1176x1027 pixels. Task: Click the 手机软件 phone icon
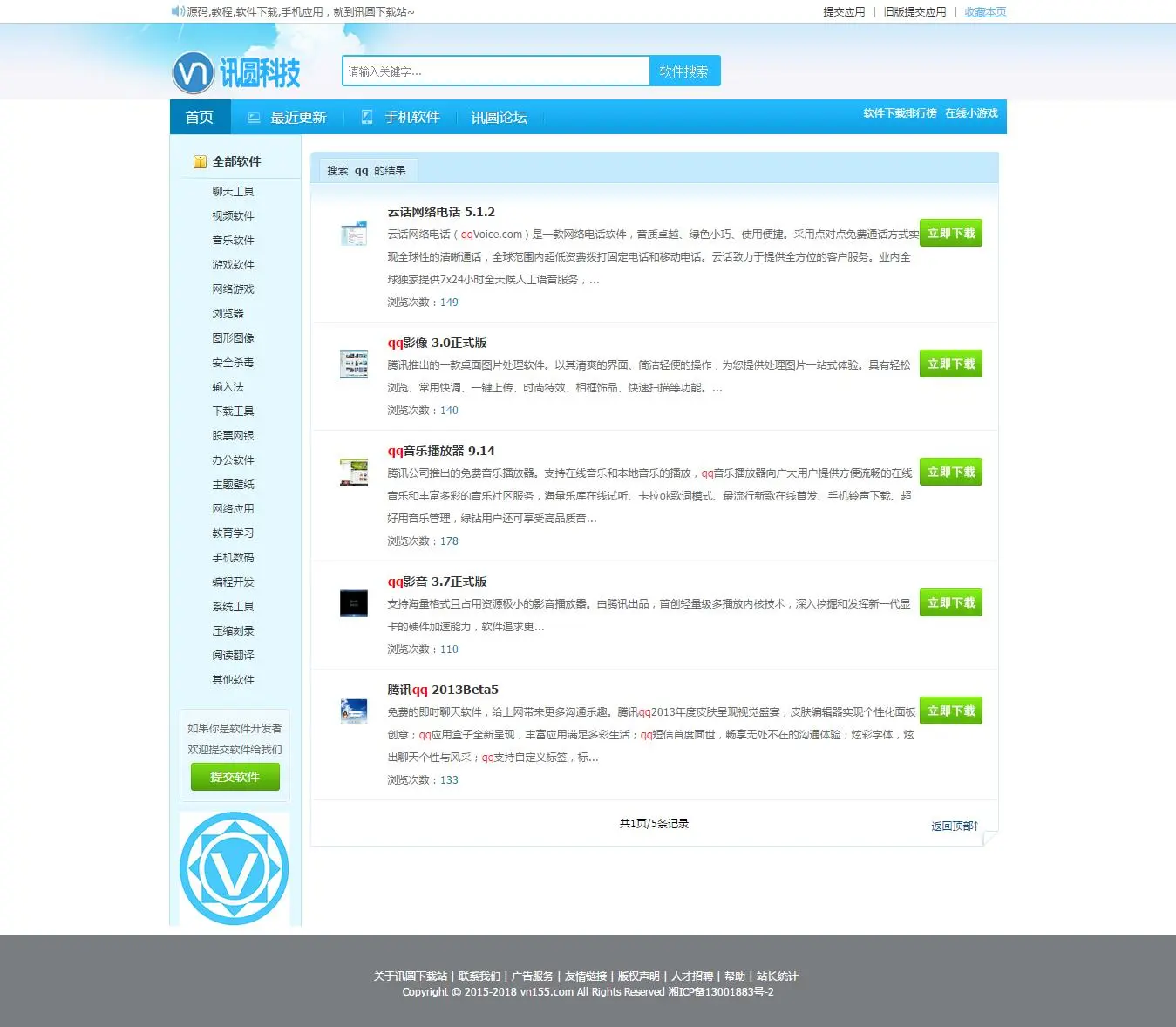(x=367, y=117)
